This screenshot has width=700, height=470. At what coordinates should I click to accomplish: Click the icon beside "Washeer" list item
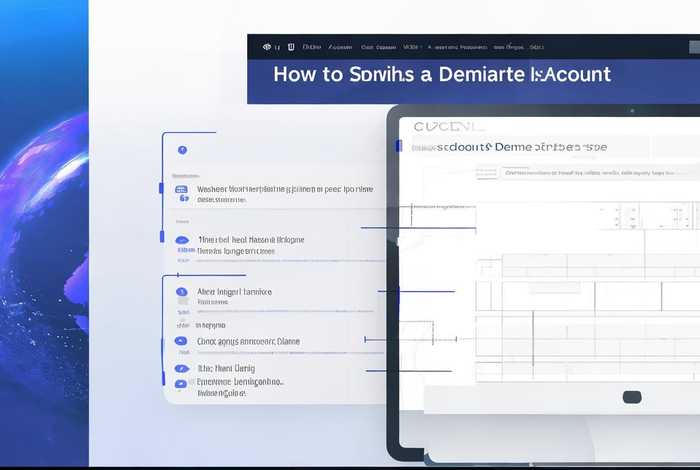[181, 189]
